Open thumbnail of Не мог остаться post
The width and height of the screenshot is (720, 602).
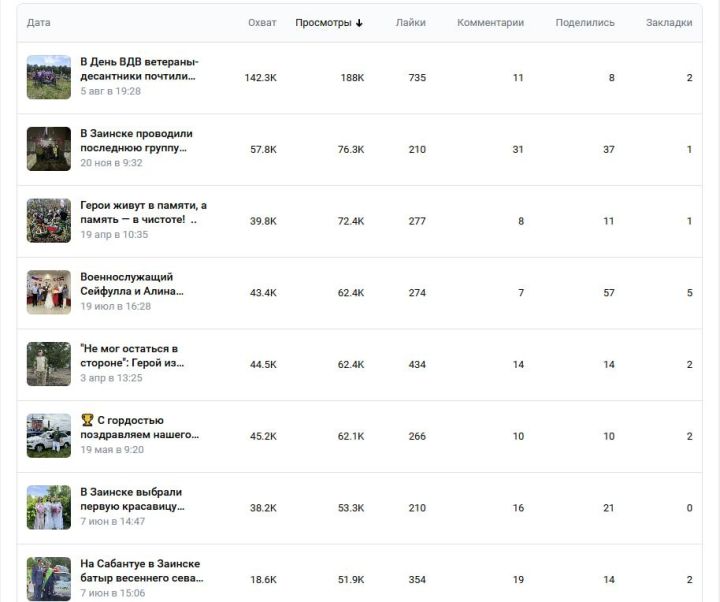pyautogui.click(x=49, y=364)
